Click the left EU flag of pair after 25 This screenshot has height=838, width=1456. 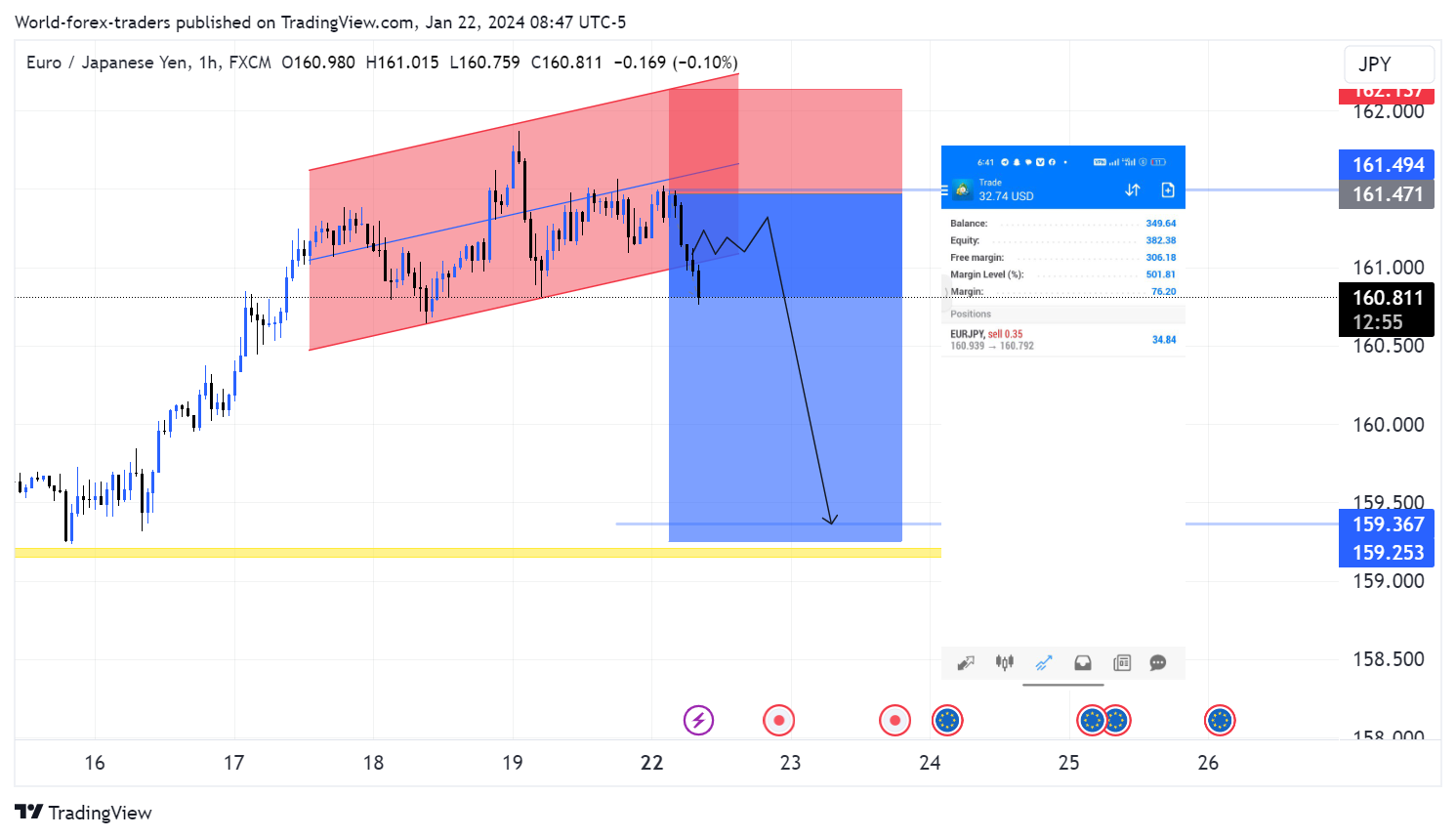(x=1091, y=721)
